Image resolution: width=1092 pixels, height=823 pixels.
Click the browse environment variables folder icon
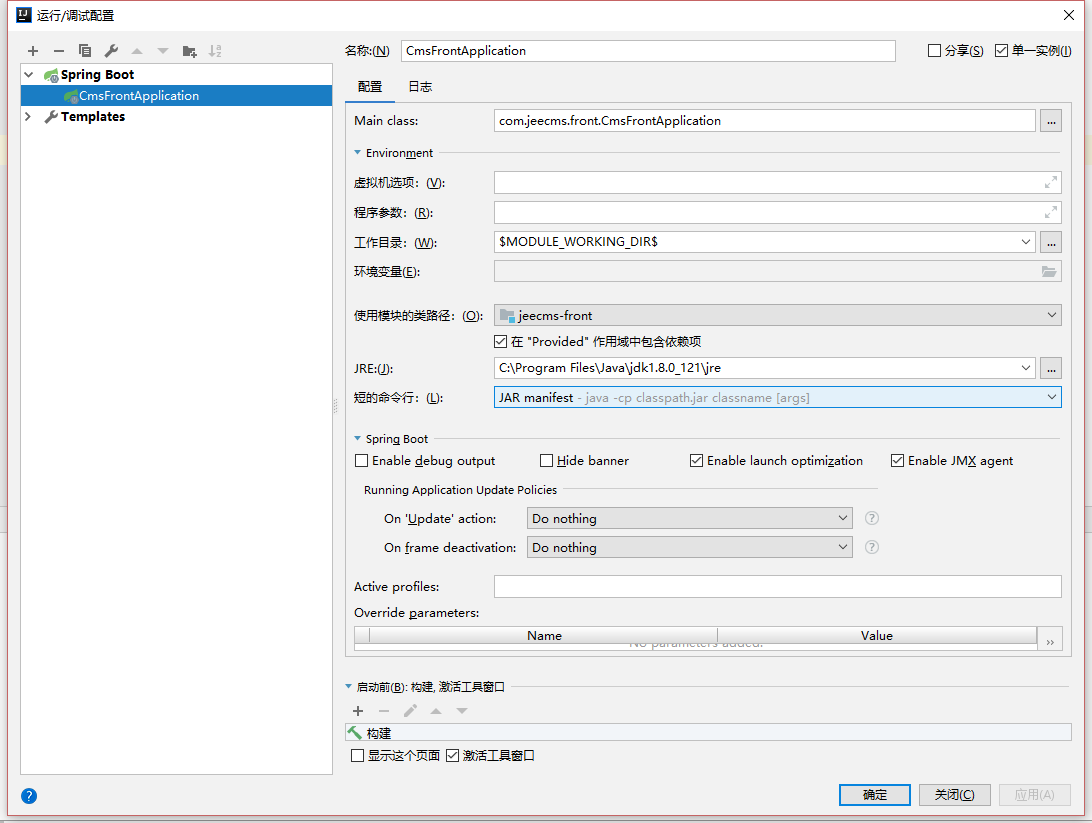[x=1049, y=272]
